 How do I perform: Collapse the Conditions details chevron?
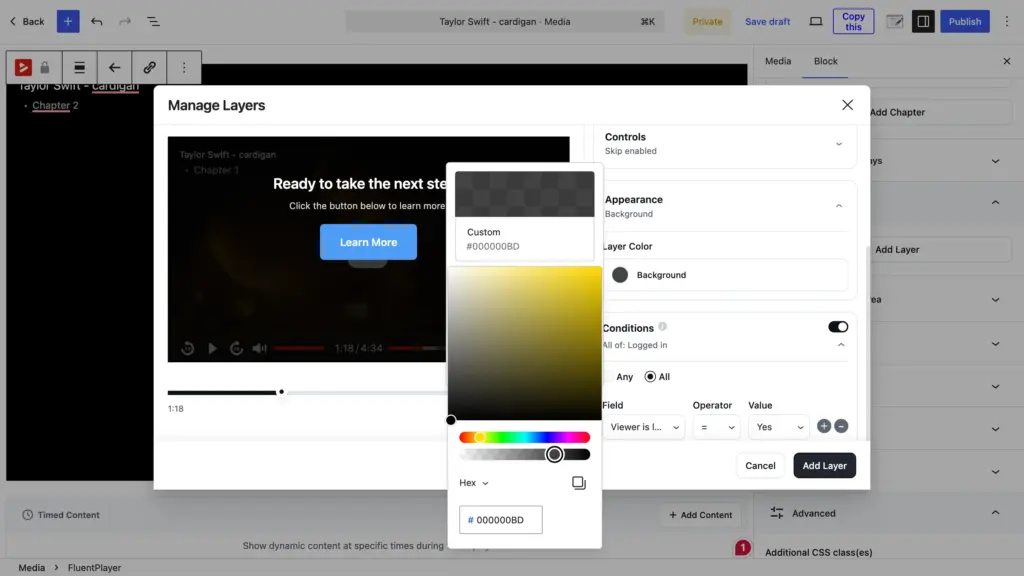841,345
